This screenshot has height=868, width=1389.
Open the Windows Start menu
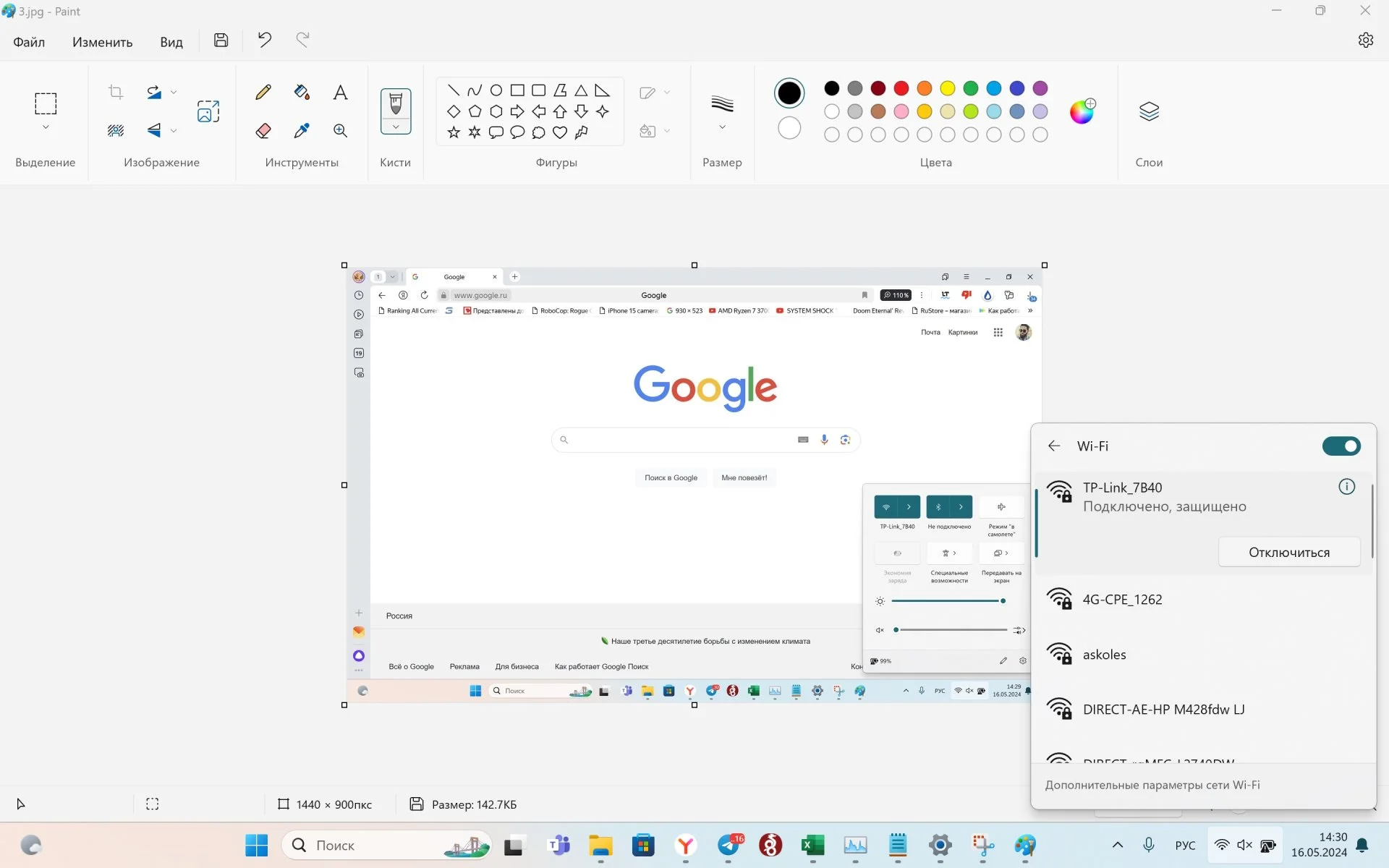[256, 845]
